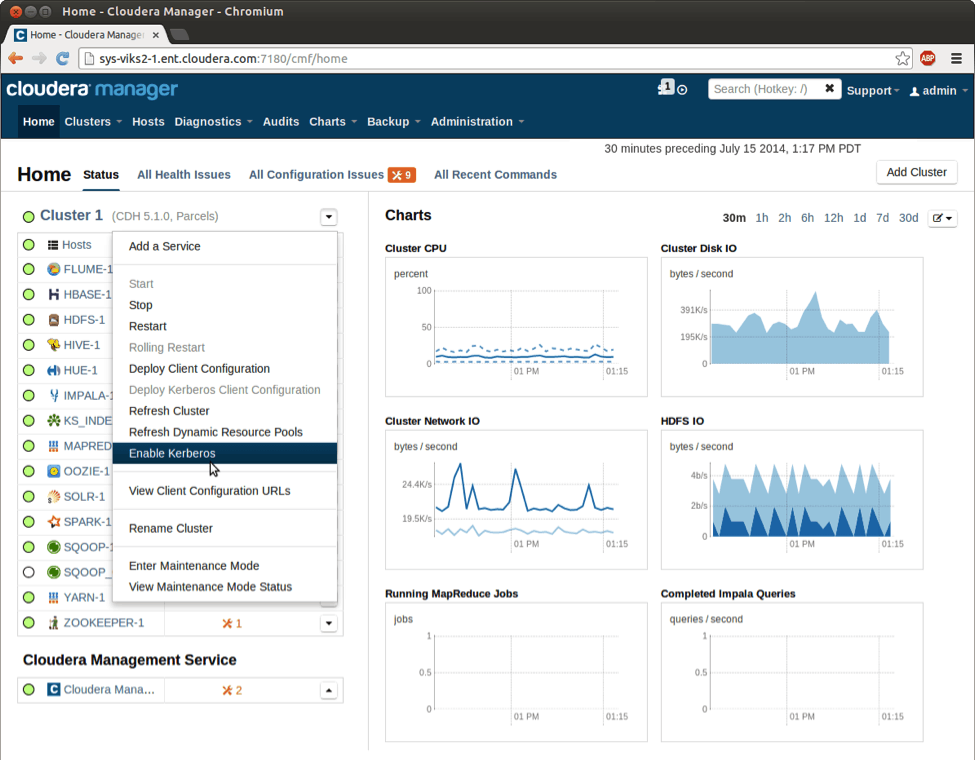Viewport: 975px width, 761px height.
Task: Click the HDFS-1 service icon
Action: click(54, 320)
